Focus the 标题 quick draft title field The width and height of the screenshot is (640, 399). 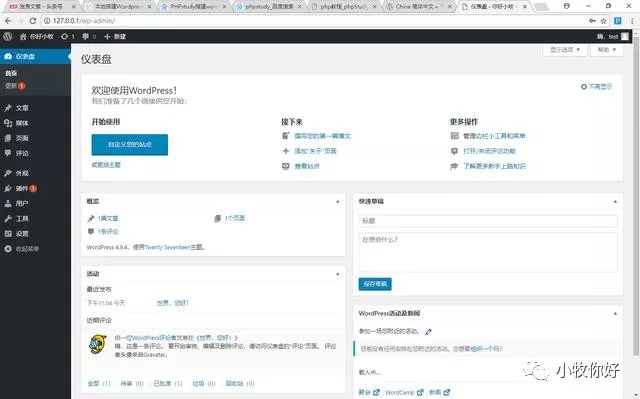(488, 221)
